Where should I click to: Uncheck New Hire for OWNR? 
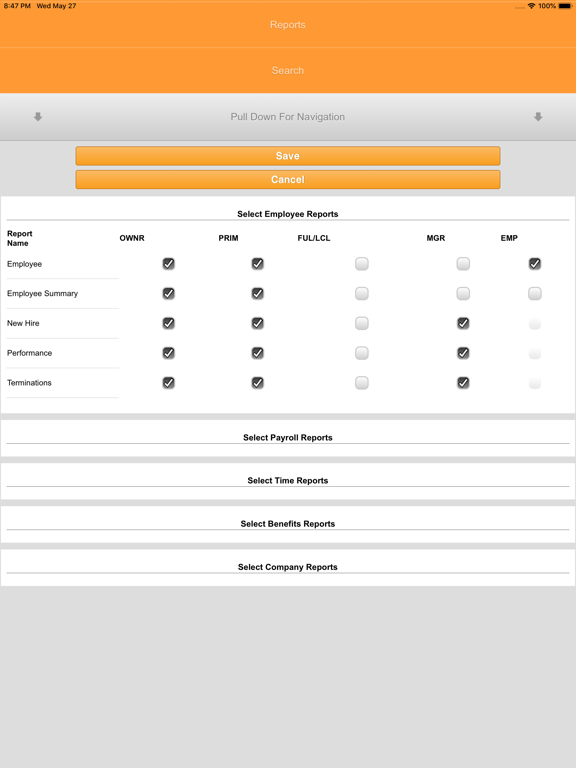click(168, 323)
